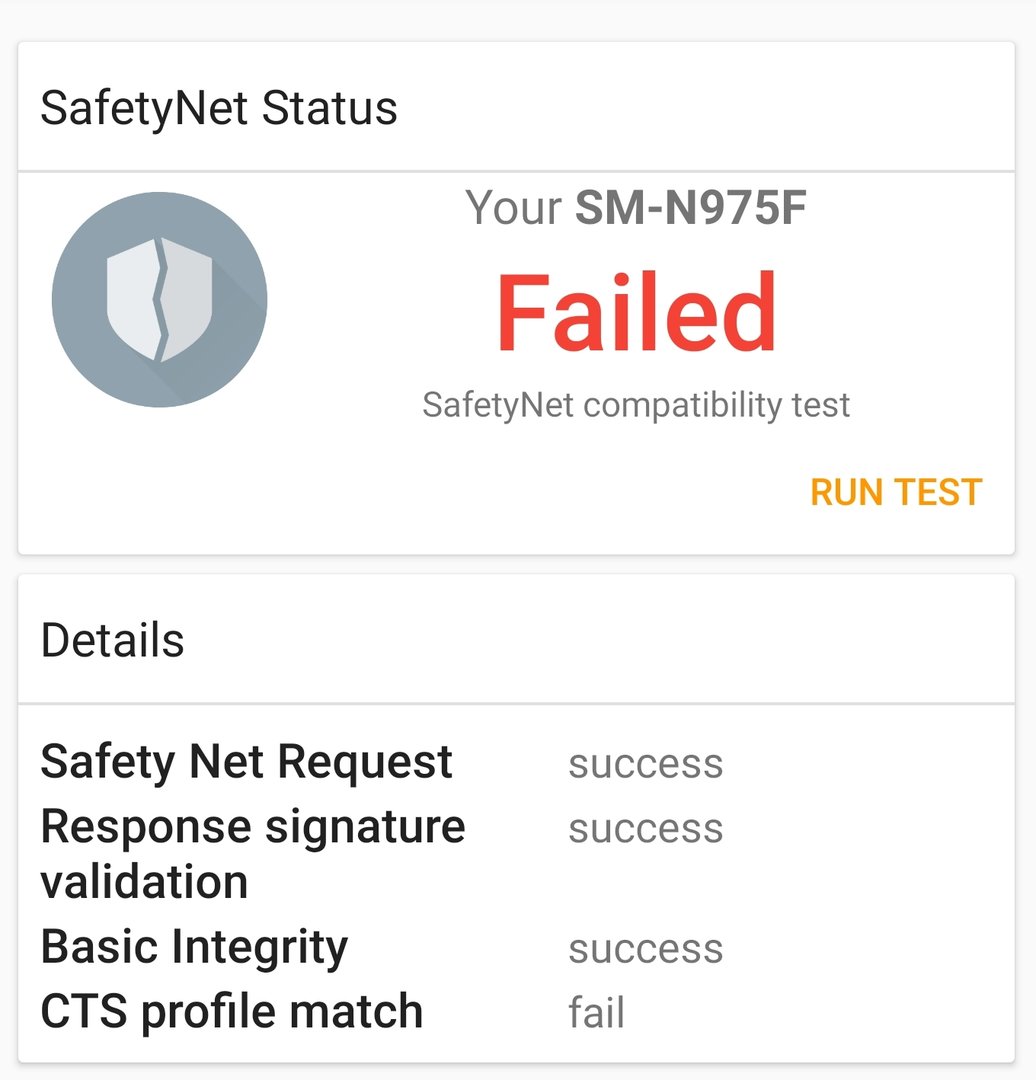The height and width of the screenshot is (1080, 1036).
Task: Click the divider line under the Details header
Action: point(516,704)
